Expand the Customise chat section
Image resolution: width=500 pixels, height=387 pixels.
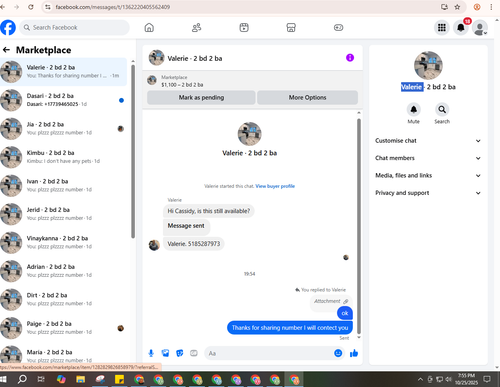428,141
